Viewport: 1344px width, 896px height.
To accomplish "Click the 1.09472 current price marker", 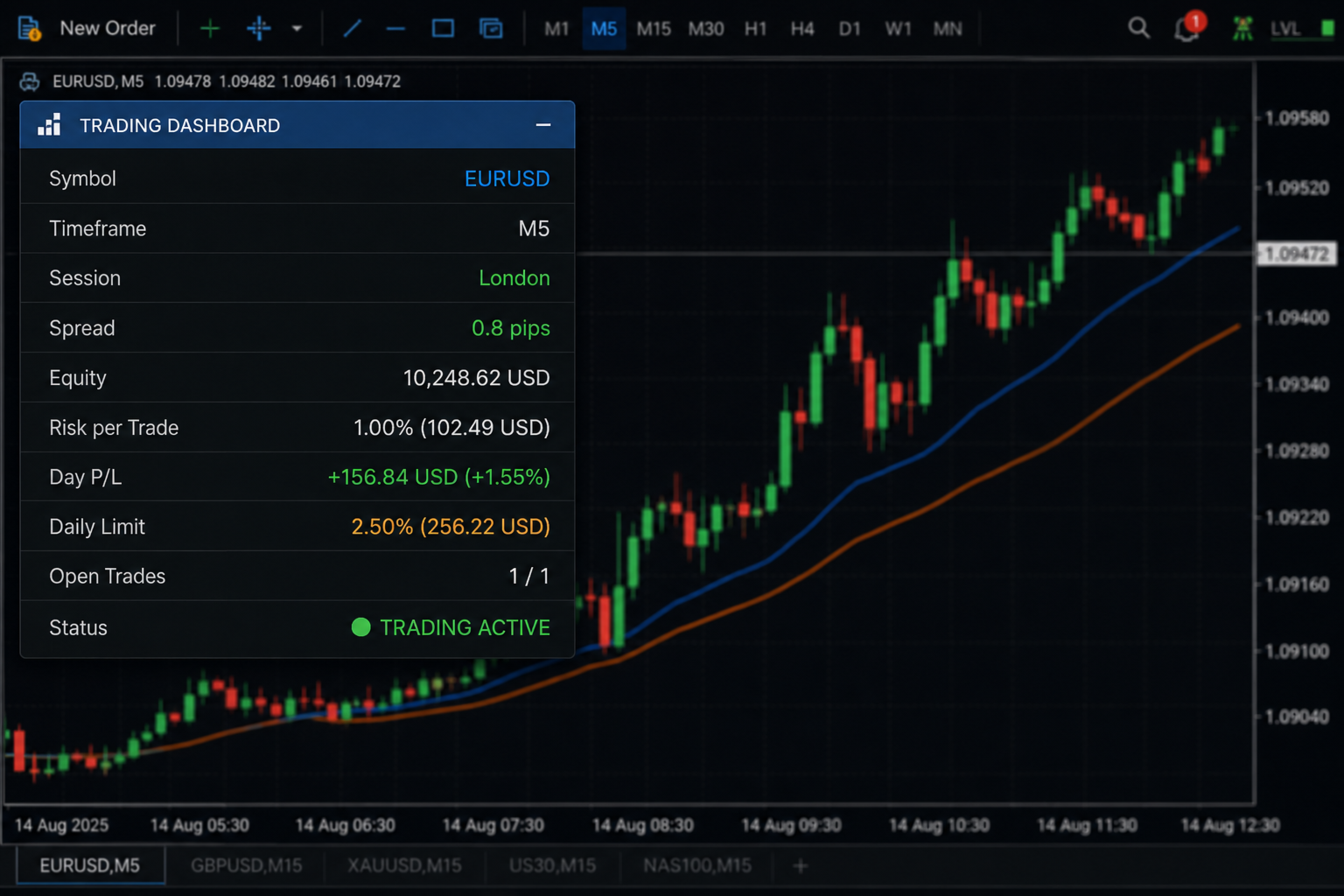I will [x=1297, y=254].
